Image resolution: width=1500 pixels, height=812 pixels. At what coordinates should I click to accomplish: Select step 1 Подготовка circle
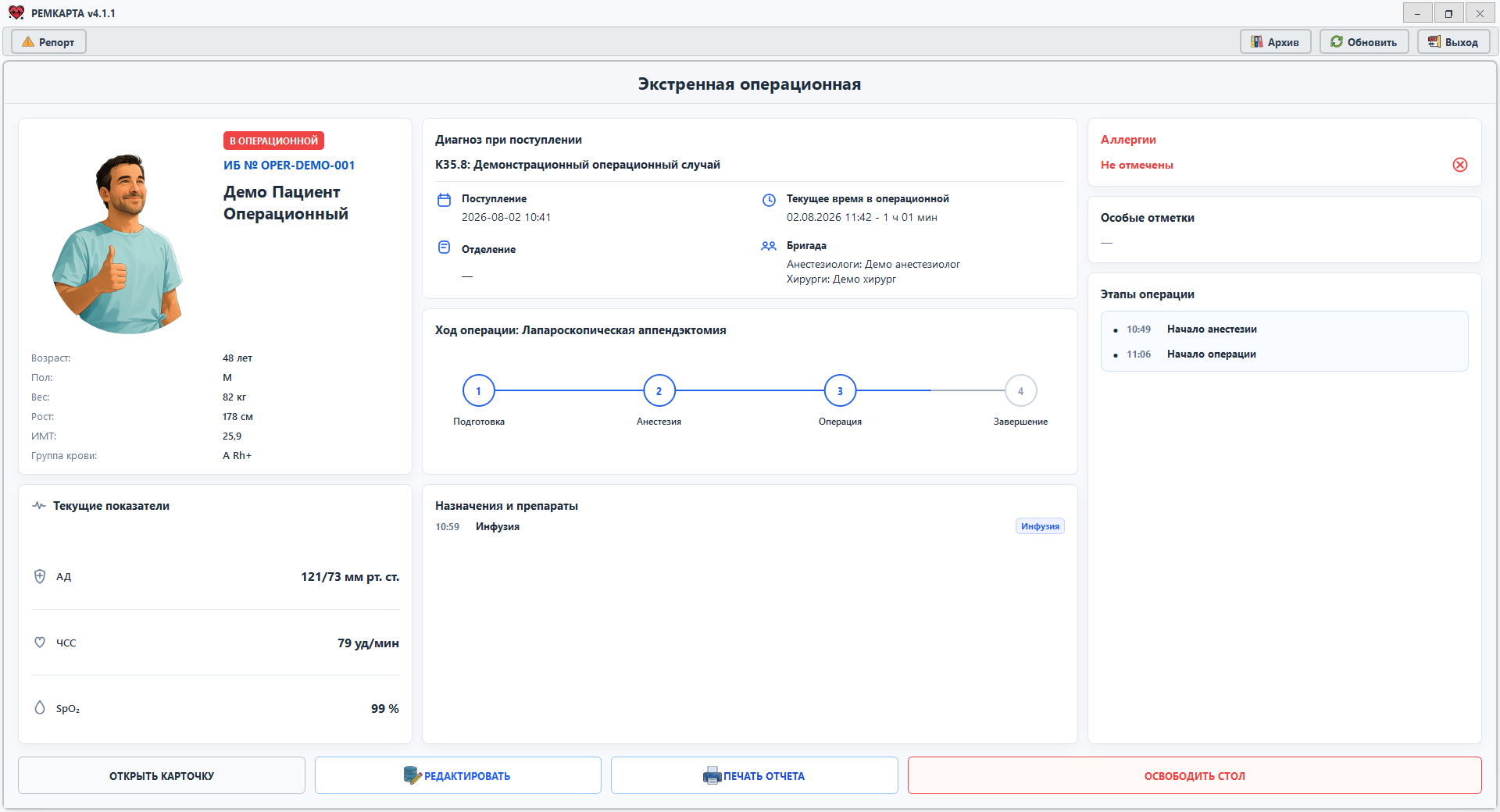pos(479,390)
